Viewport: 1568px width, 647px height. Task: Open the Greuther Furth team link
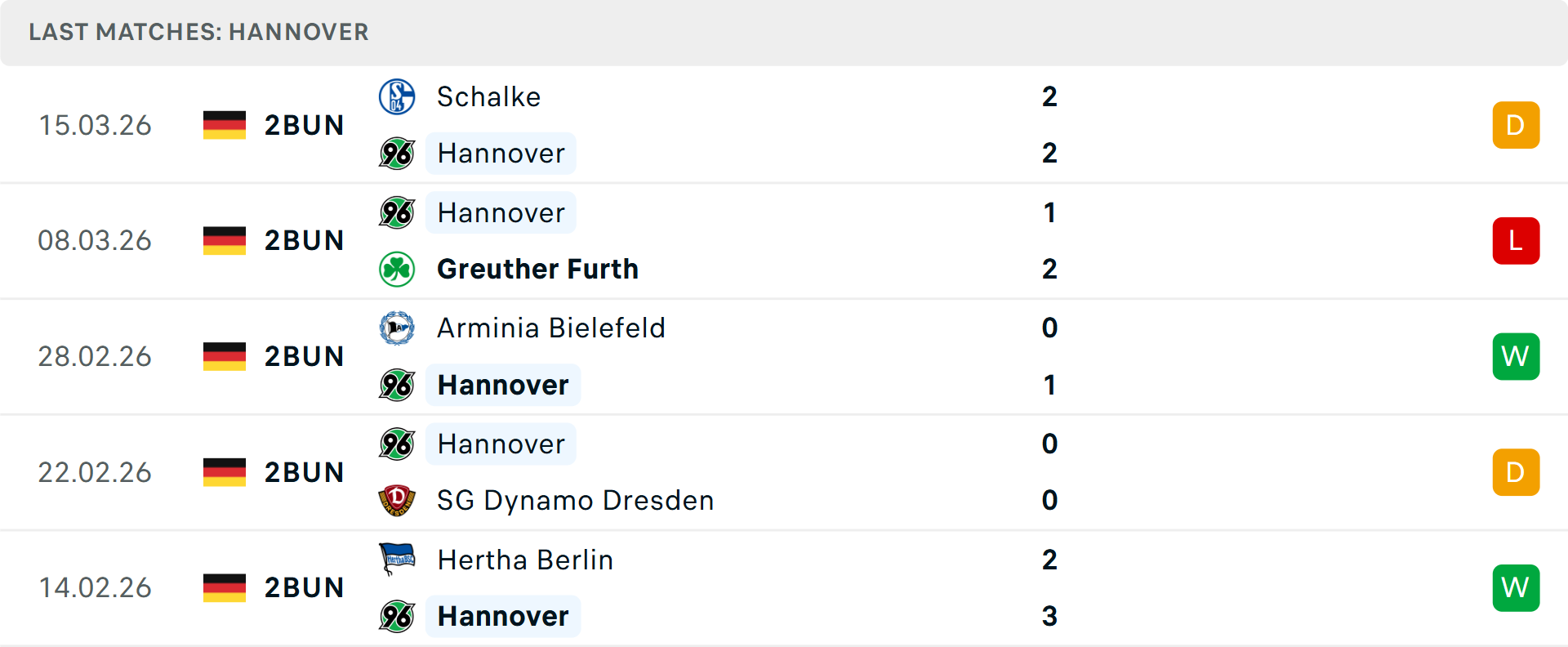(537, 269)
